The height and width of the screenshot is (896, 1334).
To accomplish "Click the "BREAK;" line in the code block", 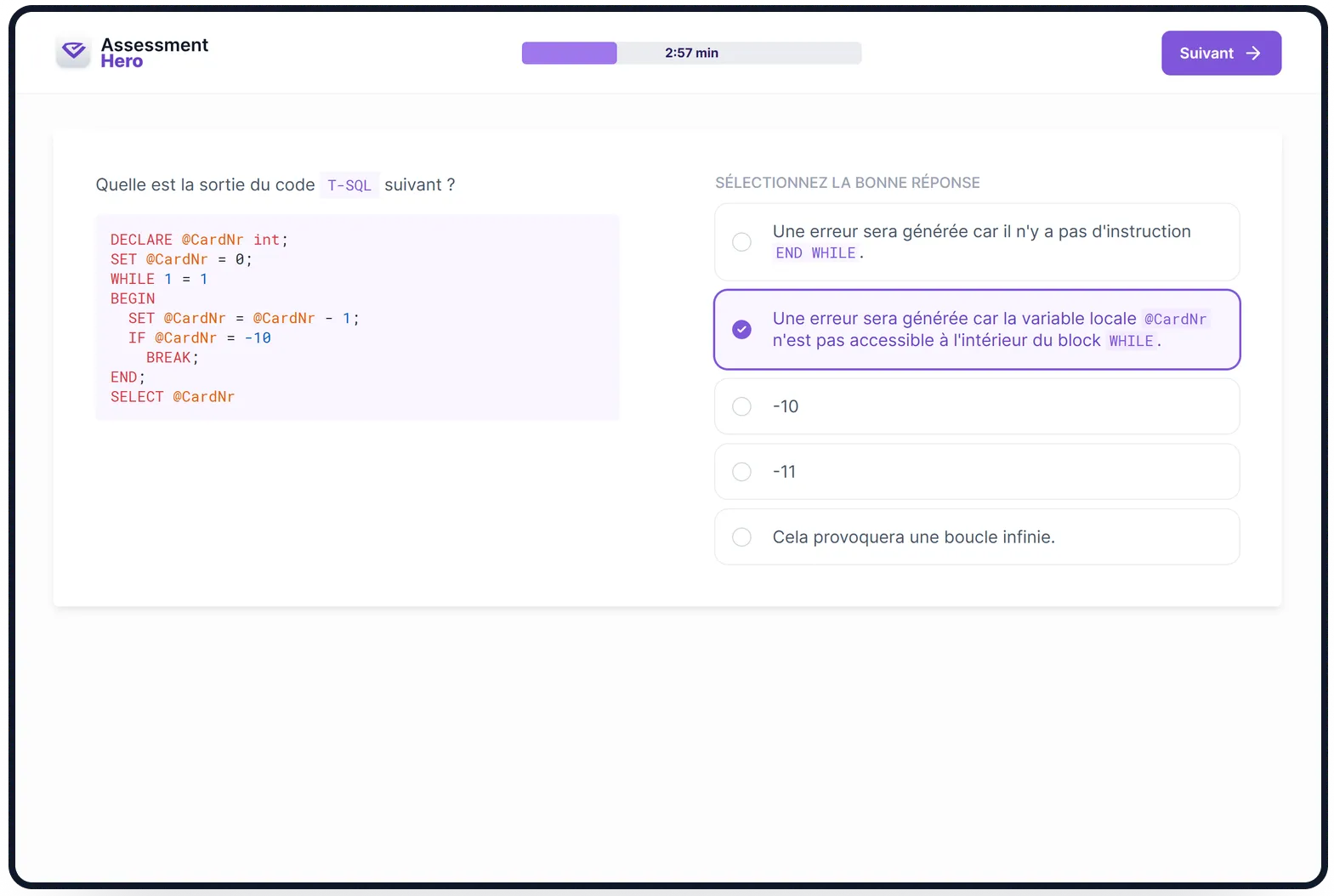I will [x=172, y=358].
